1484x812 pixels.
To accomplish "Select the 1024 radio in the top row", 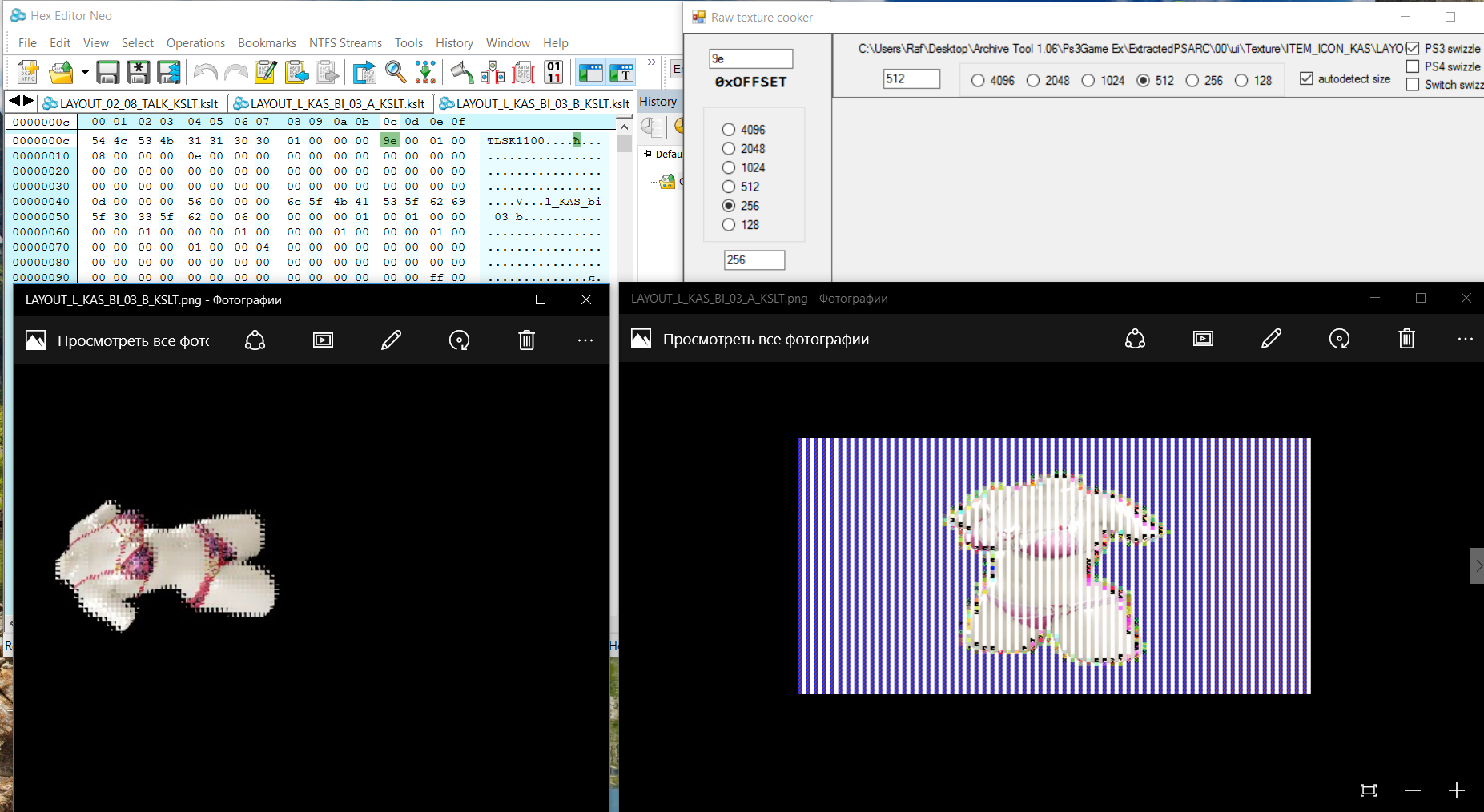I will click(x=1088, y=81).
